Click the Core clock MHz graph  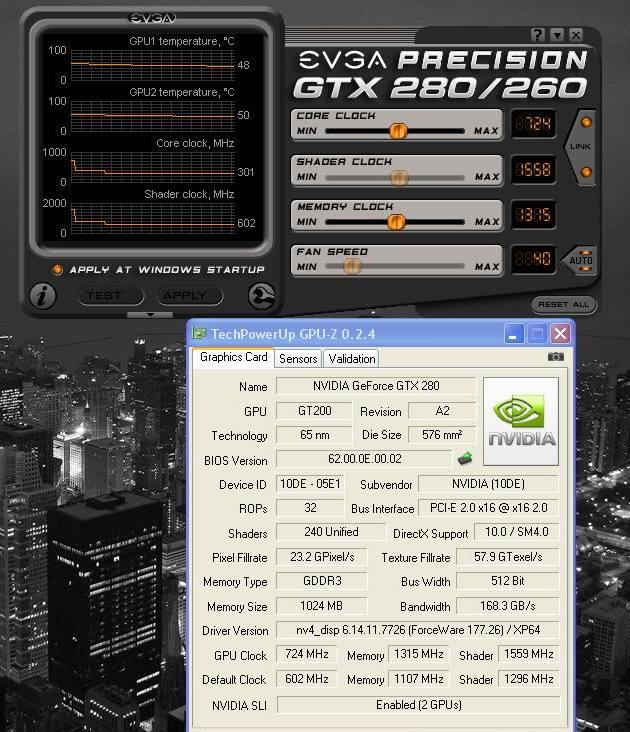(x=152, y=167)
